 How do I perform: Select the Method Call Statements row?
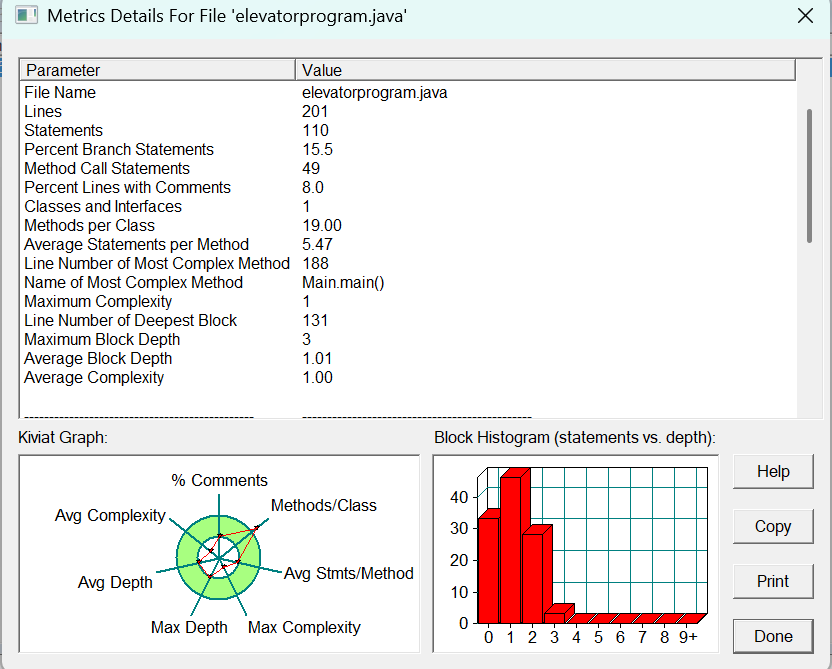tap(408, 169)
